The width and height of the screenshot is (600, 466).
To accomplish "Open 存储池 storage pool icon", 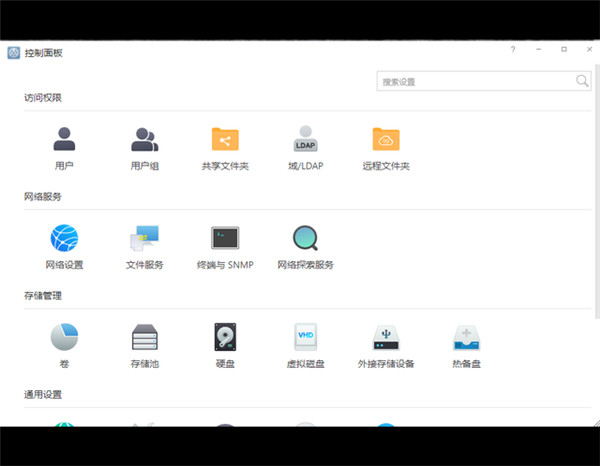I will click(x=145, y=336).
